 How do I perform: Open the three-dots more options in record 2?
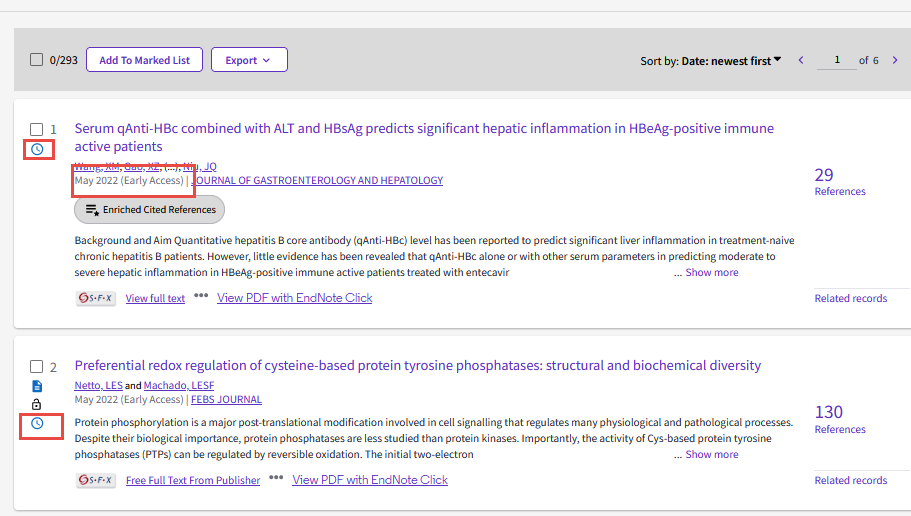click(276, 478)
